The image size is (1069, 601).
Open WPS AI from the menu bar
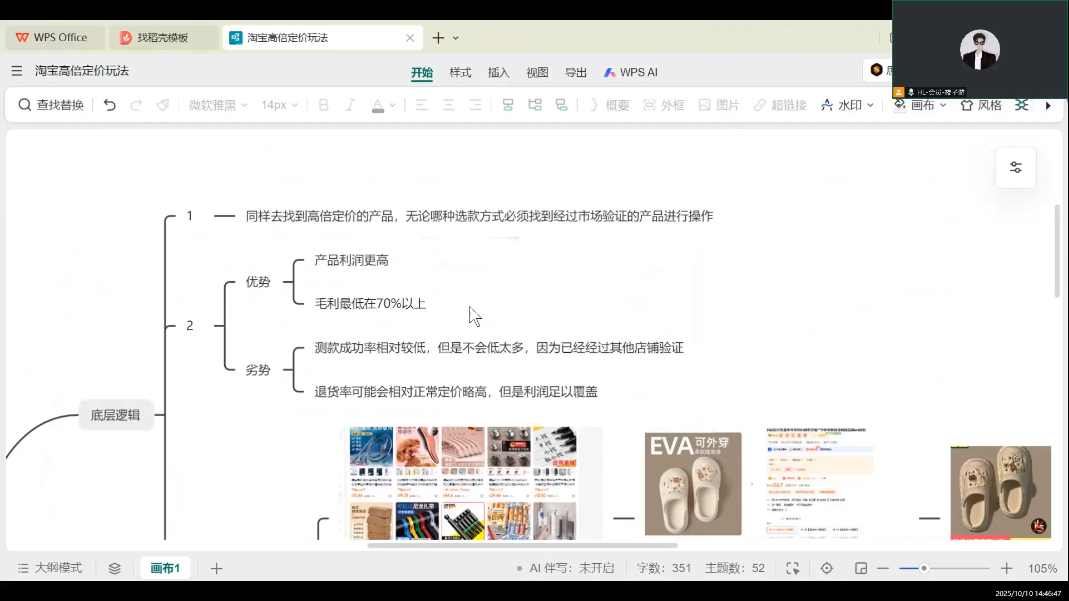[x=630, y=72]
